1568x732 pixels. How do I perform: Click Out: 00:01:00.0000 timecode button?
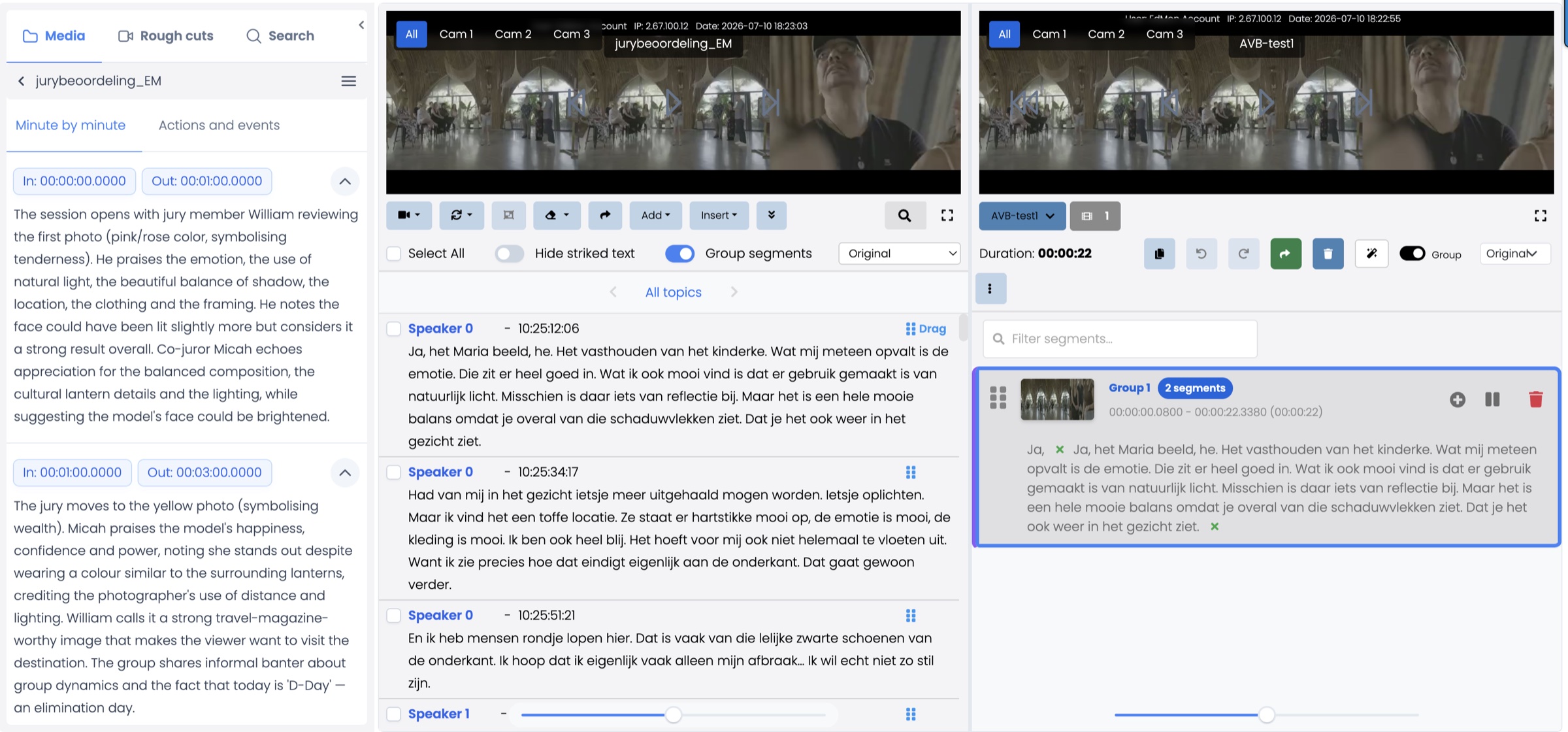point(206,181)
